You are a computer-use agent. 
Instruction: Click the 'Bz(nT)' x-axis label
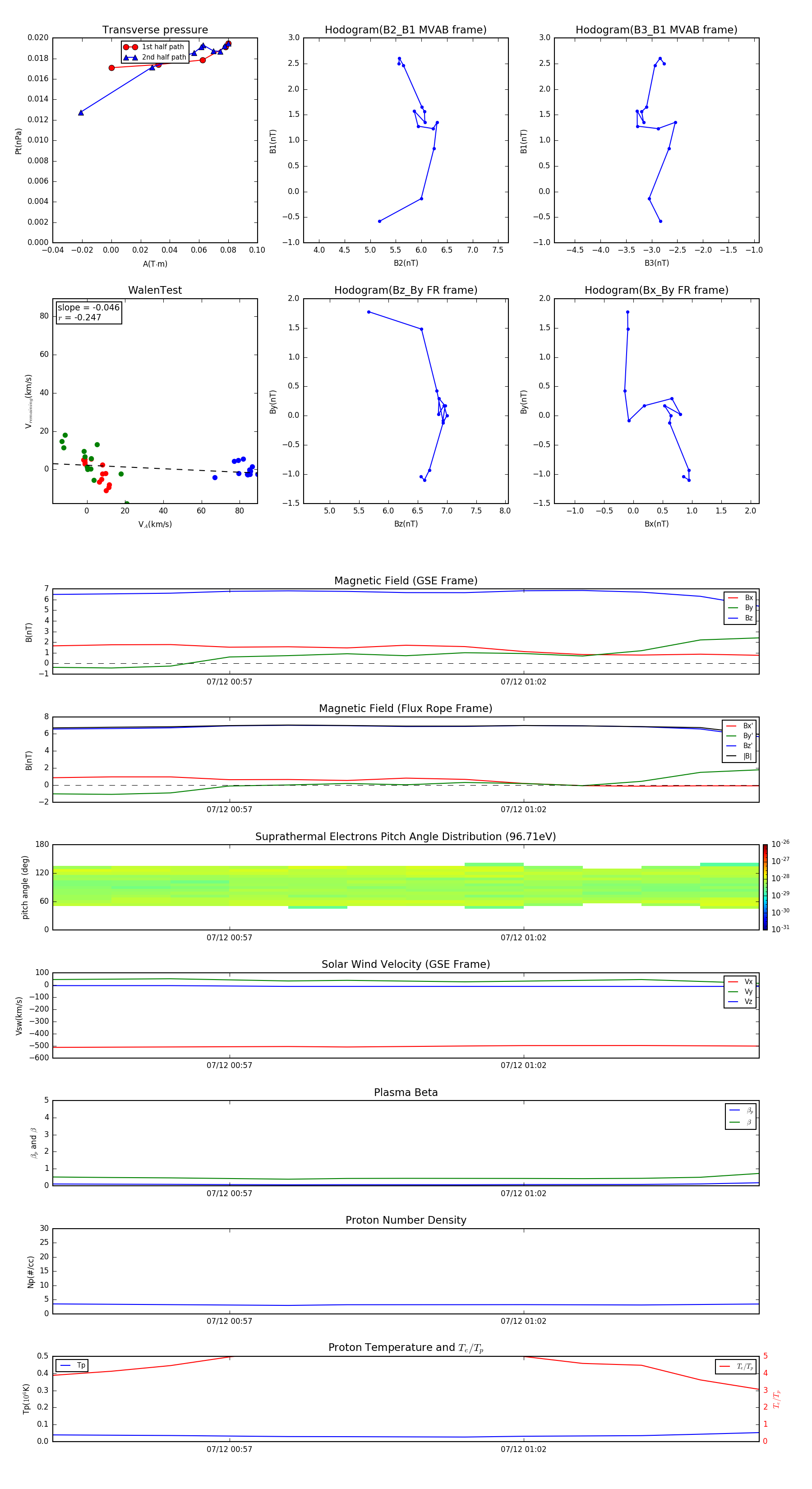pos(406,524)
